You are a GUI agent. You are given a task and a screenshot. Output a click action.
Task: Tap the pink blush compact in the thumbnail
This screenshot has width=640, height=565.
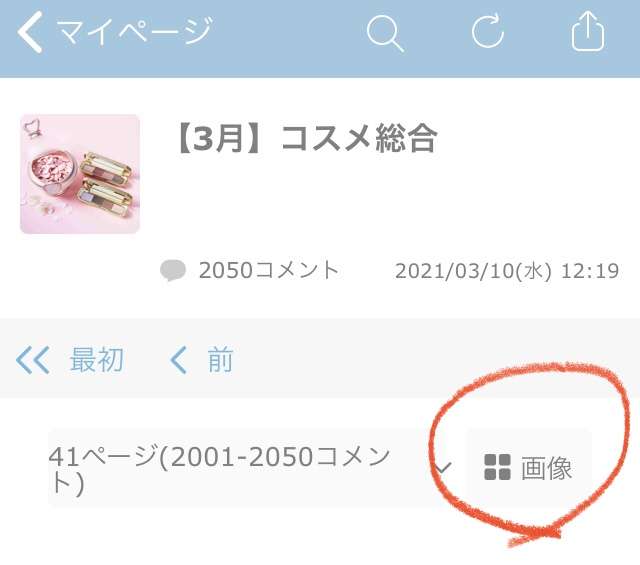(x=53, y=169)
